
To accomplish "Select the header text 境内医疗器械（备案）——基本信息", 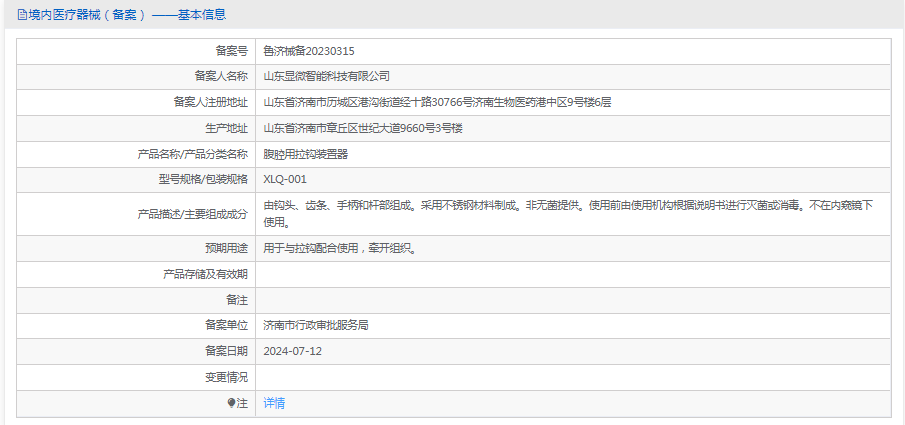I will [x=127, y=15].
